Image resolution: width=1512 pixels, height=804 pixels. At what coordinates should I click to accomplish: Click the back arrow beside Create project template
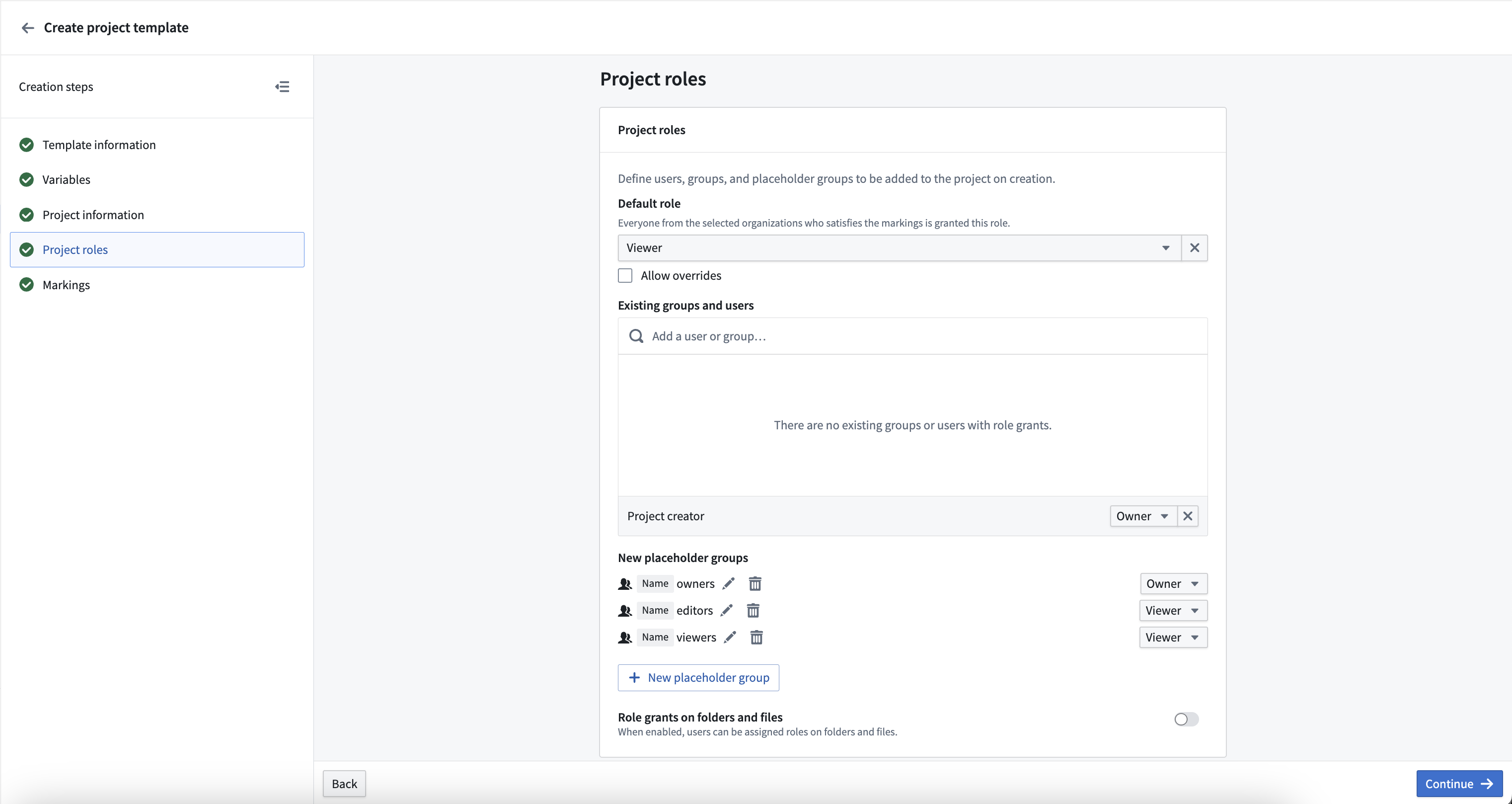pyautogui.click(x=28, y=28)
